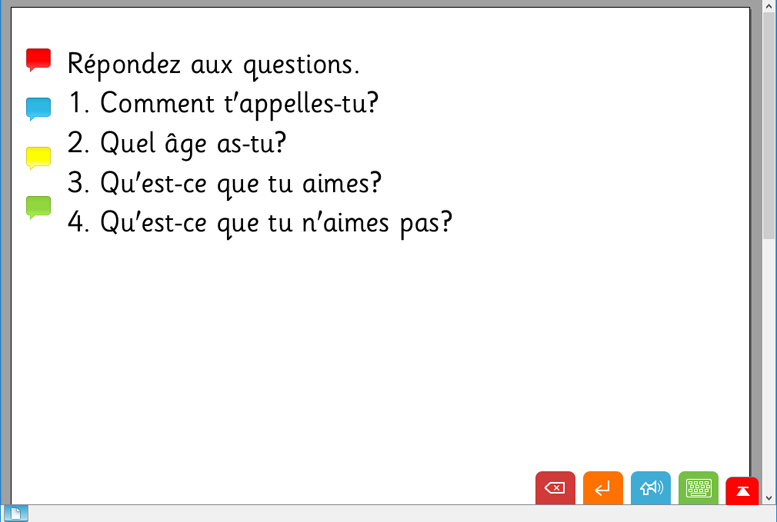The height and width of the screenshot is (522, 777).
Task: Click the red collapse-toolbar arrow button
Action: 742,490
